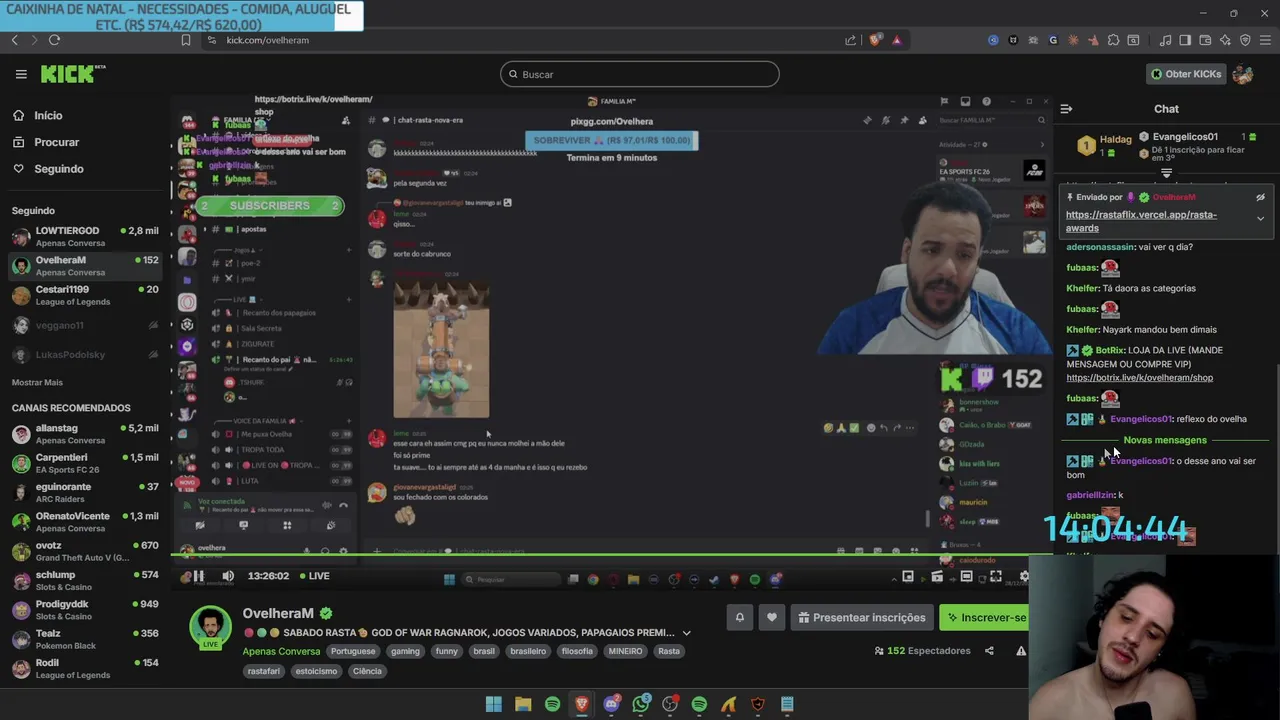
Task: Open the Brave Shields lion icon
Action: [875, 40]
